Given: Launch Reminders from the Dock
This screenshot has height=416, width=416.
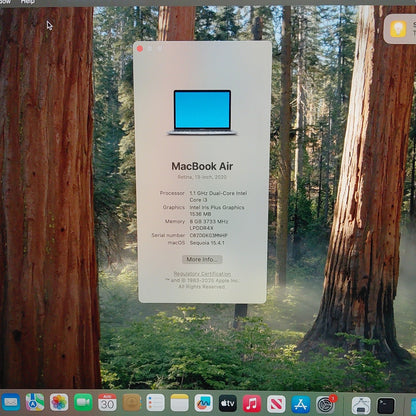Looking at the screenshot, I should click(156, 403).
